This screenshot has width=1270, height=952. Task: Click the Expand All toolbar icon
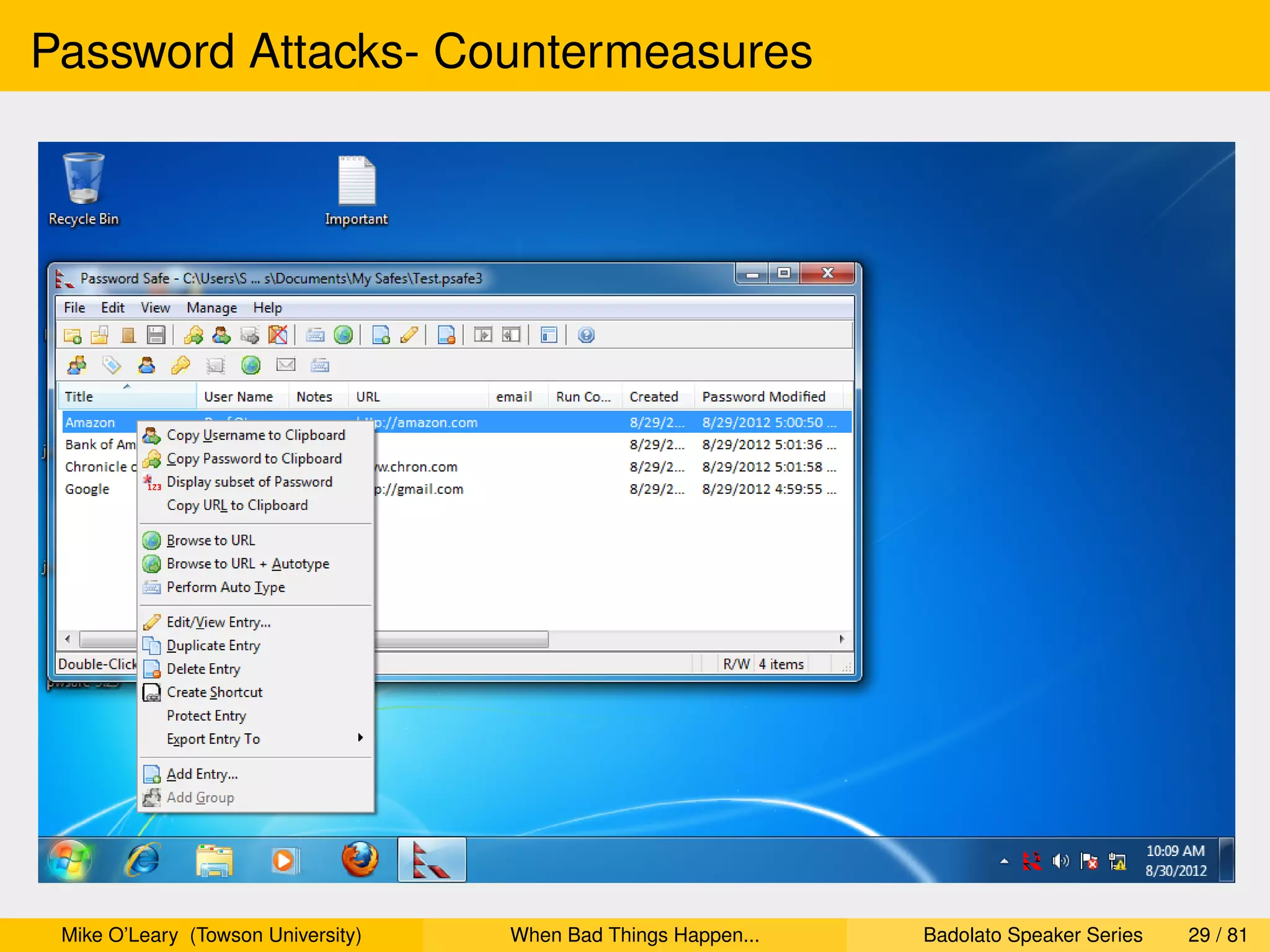point(483,335)
